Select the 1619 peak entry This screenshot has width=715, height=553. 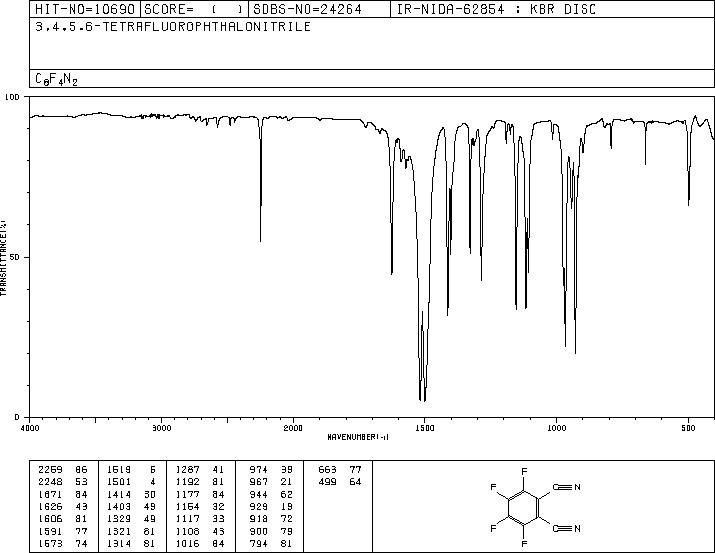click(131, 470)
